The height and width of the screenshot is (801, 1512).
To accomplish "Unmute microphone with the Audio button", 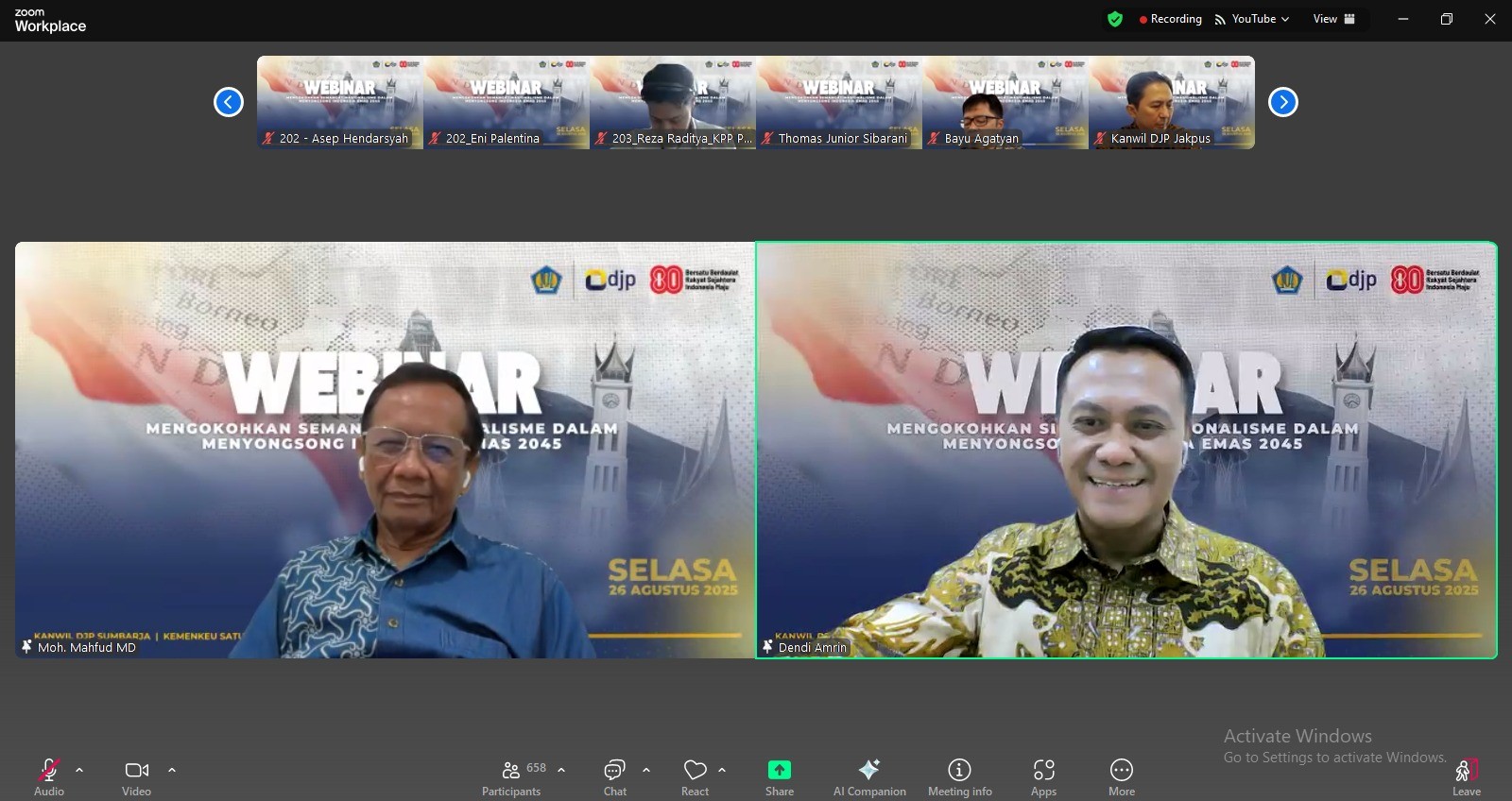I will click(49, 776).
